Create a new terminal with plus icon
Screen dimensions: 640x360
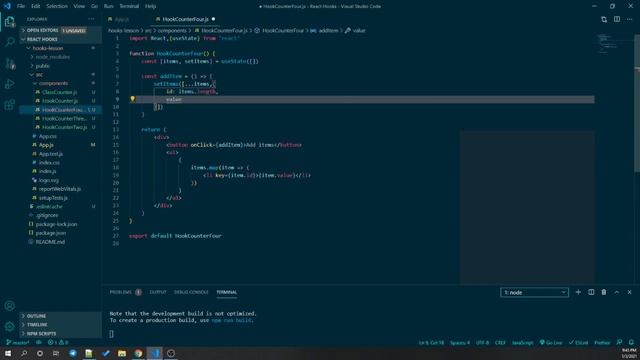click(578, 292)
